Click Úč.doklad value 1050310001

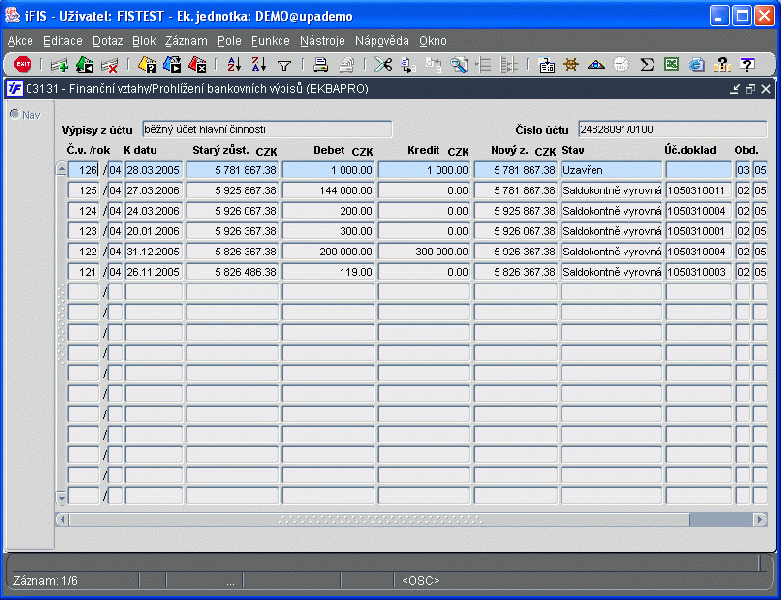(x=698, y=231)
